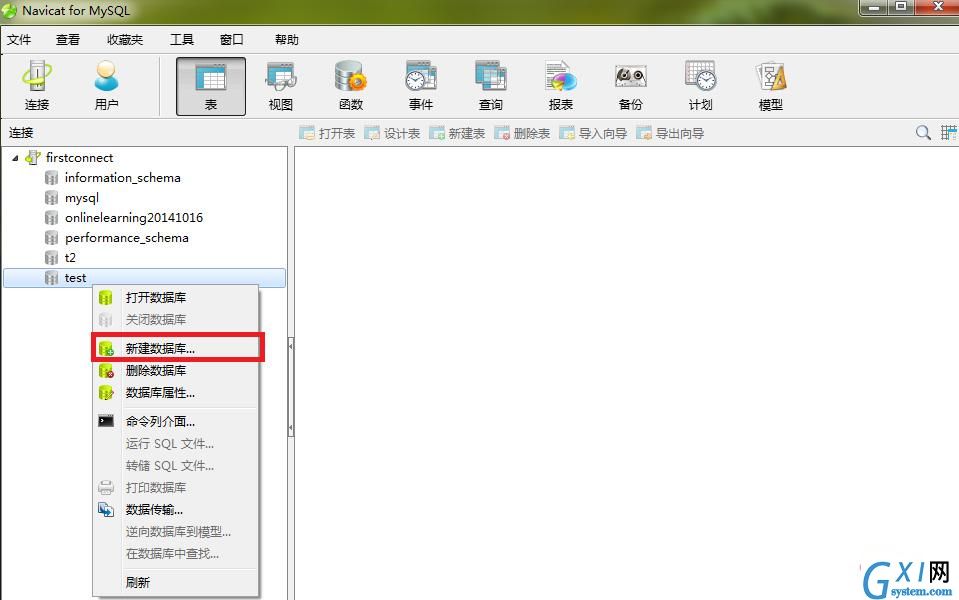Open the 文件 menu

click(x=19, y=40)
